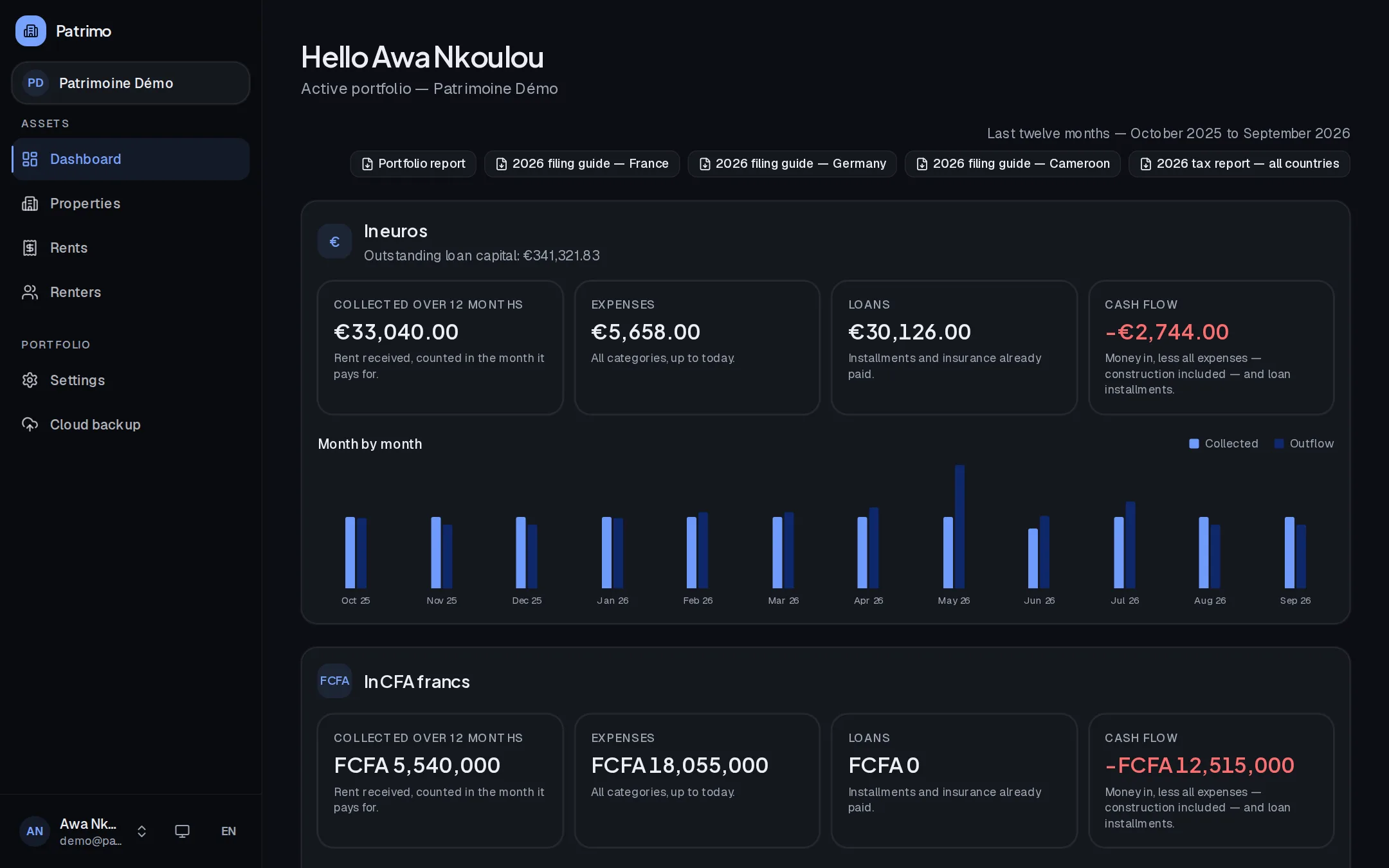This screenshot has width=1389, height=868.
Task: Click the Month by month heading
Action: [370, 444]
